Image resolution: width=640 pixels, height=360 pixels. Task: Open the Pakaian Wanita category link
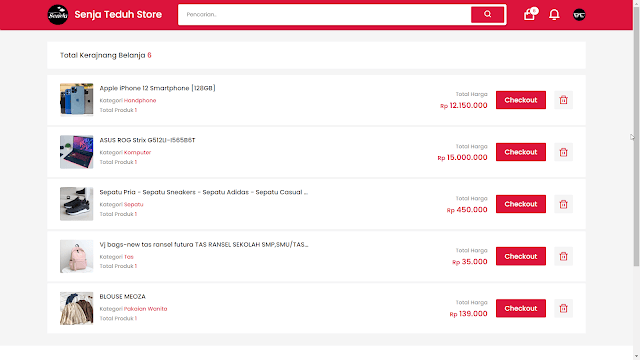tap(145, 309)
